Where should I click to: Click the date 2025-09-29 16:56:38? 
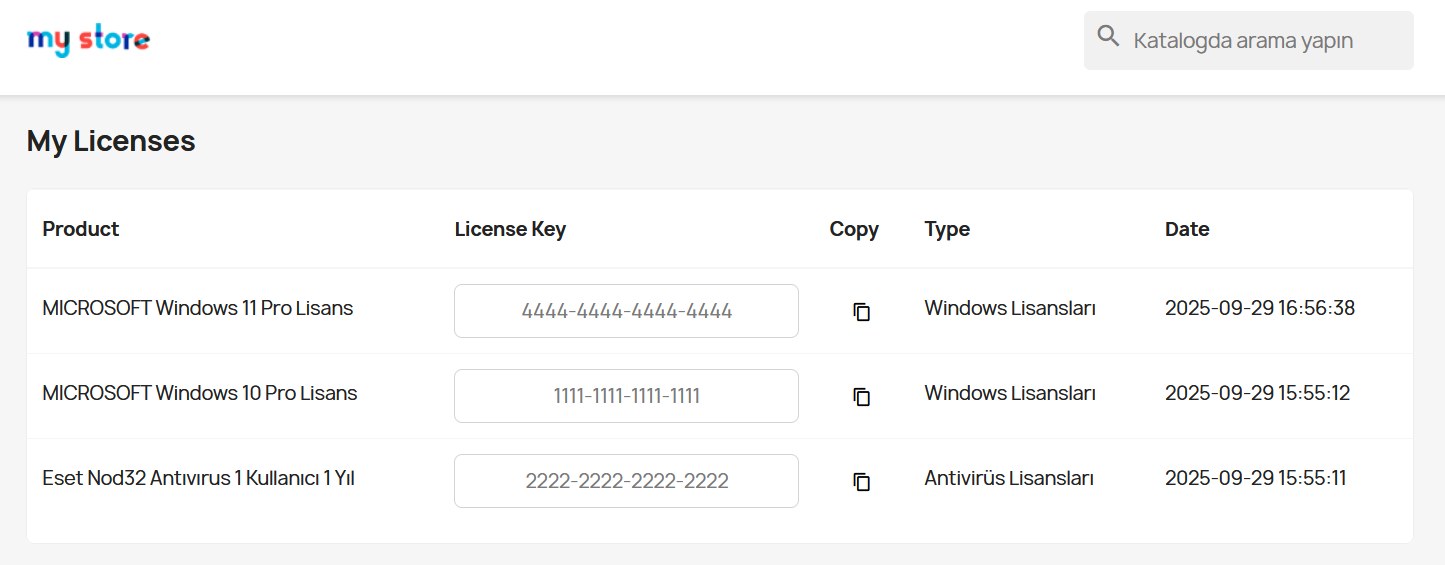click(1259, 308)
